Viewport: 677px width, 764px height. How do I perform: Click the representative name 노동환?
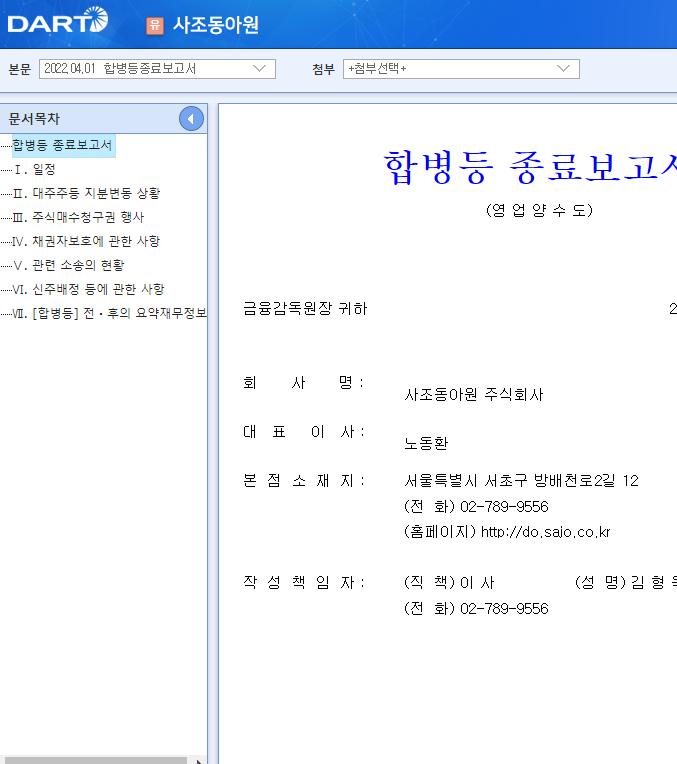coord(426,443)
